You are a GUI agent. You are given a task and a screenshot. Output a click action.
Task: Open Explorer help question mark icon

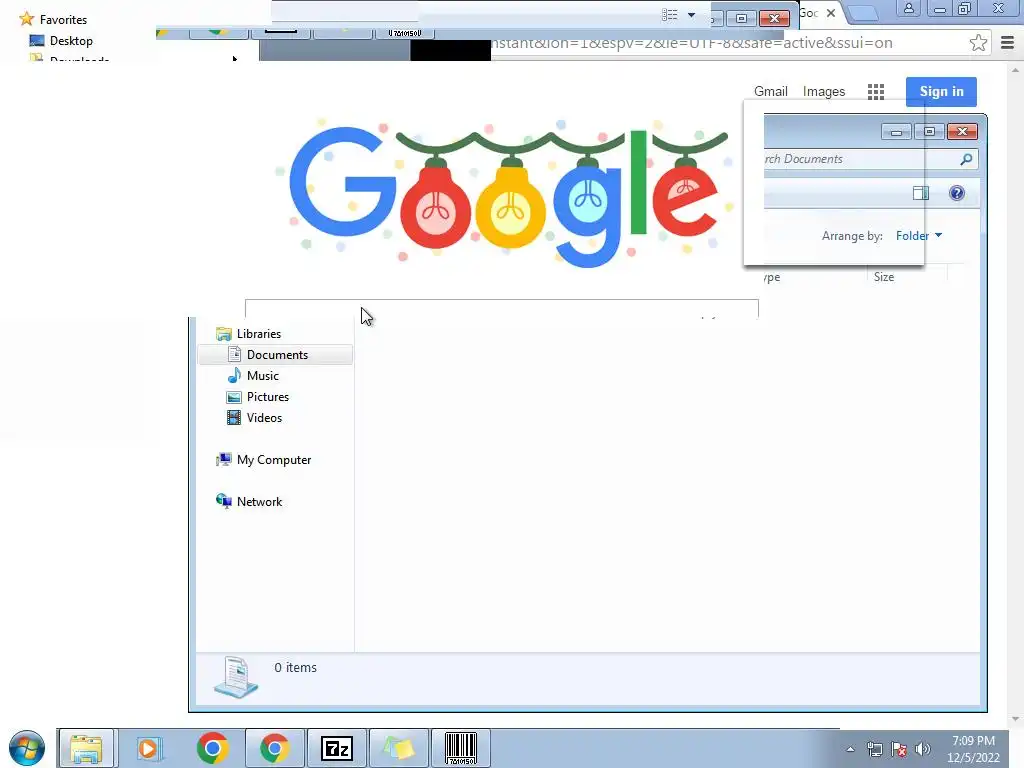957,193
